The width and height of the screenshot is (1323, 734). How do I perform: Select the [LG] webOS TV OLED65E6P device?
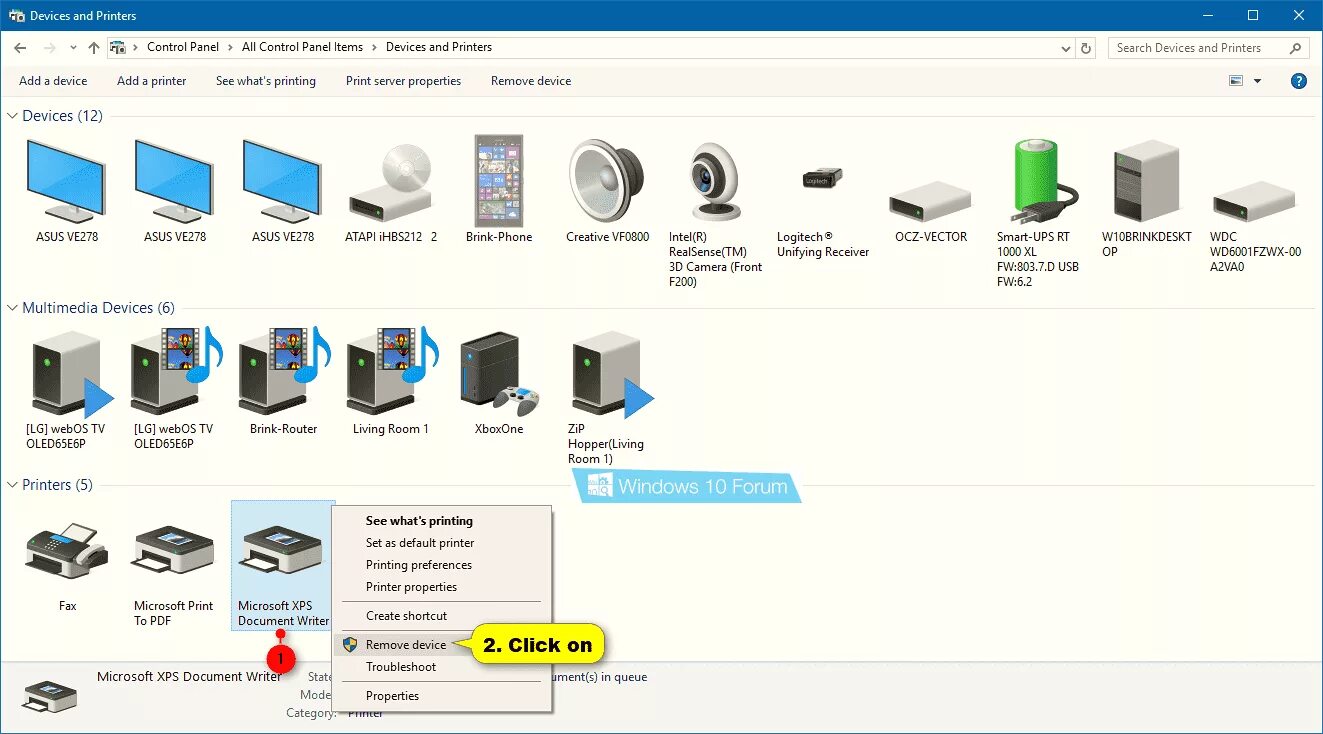66,370
